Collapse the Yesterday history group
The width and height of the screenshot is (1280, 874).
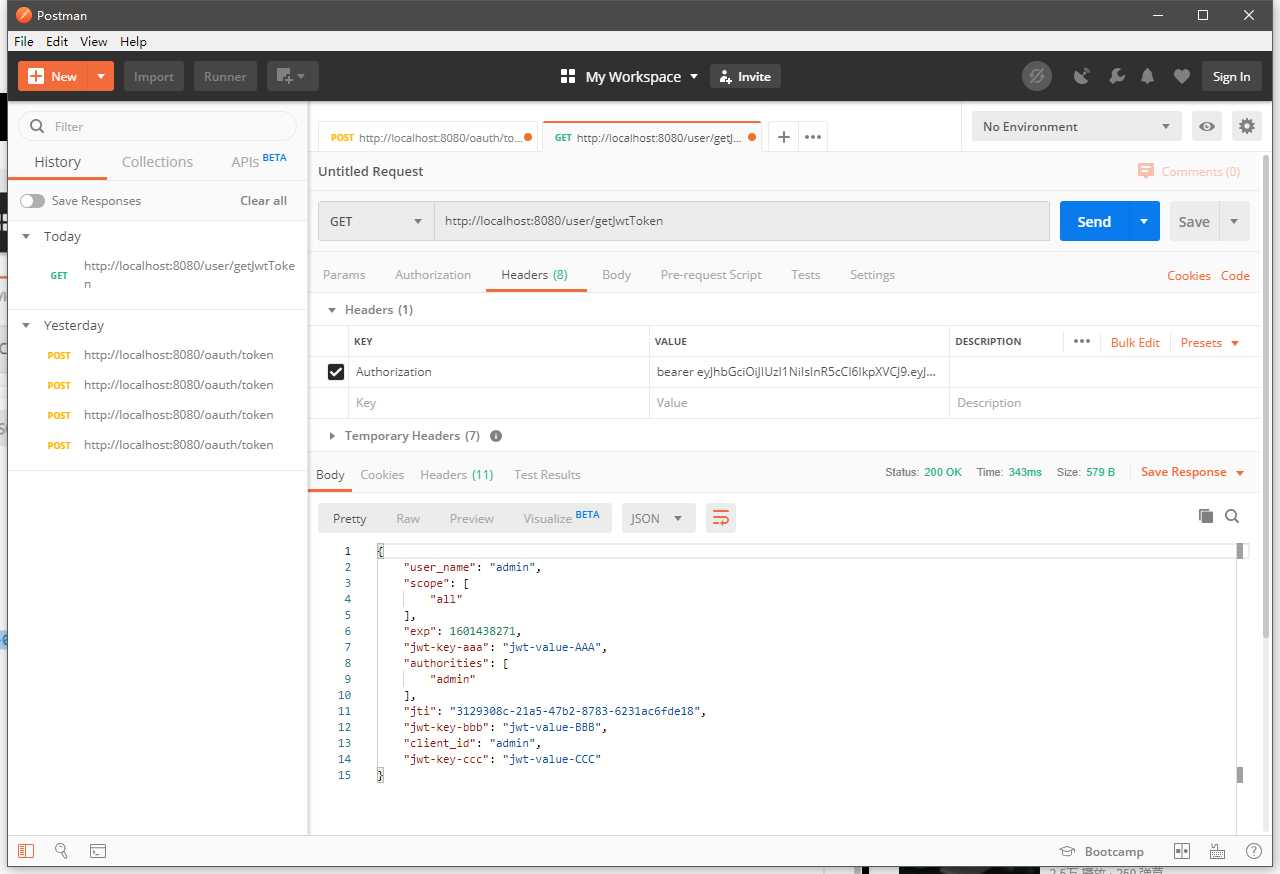click(27, 326)
